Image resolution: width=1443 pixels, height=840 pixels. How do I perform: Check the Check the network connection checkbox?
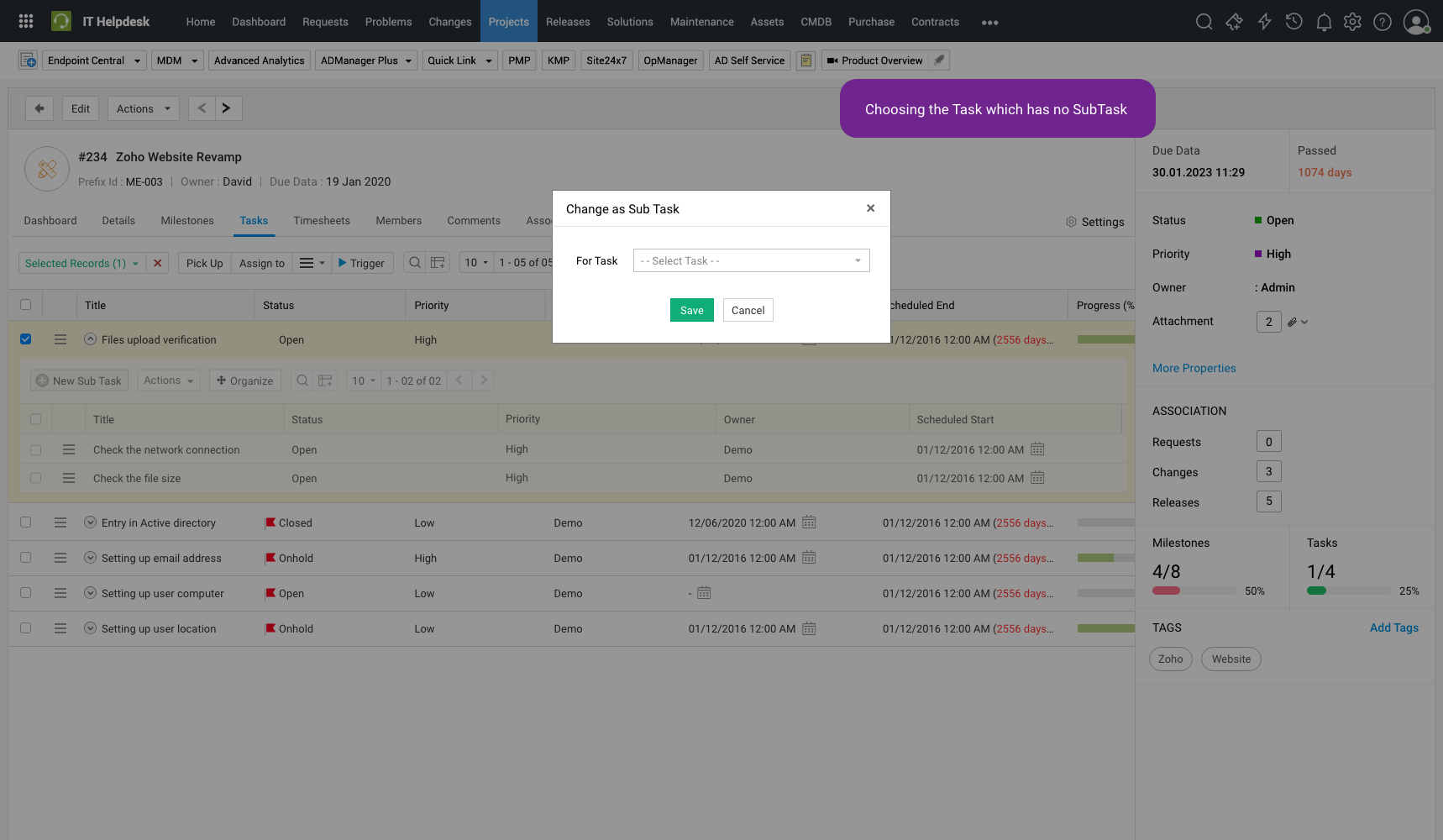tap(35, 450)
